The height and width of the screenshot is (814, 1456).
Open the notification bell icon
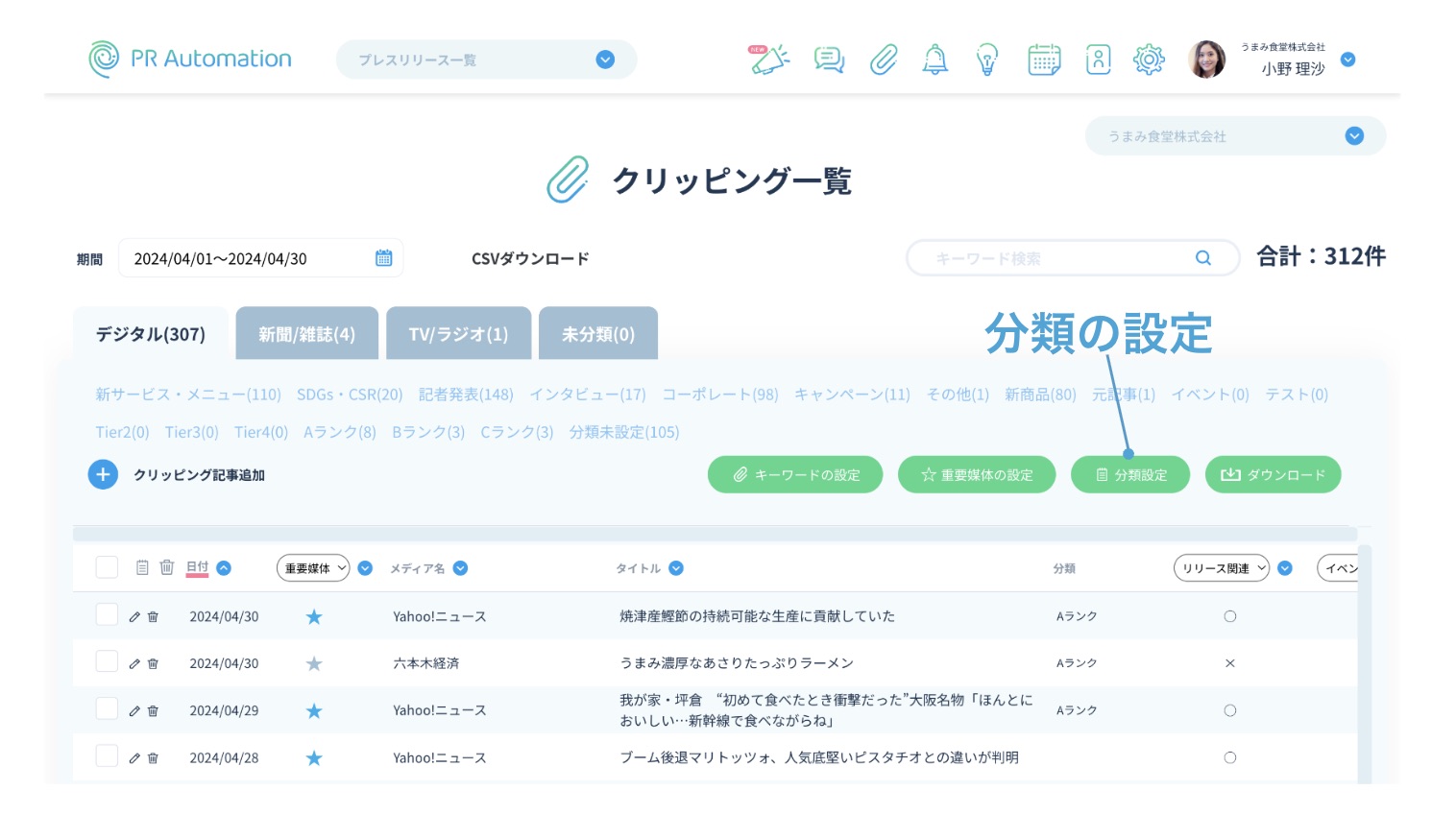point(934,60)
